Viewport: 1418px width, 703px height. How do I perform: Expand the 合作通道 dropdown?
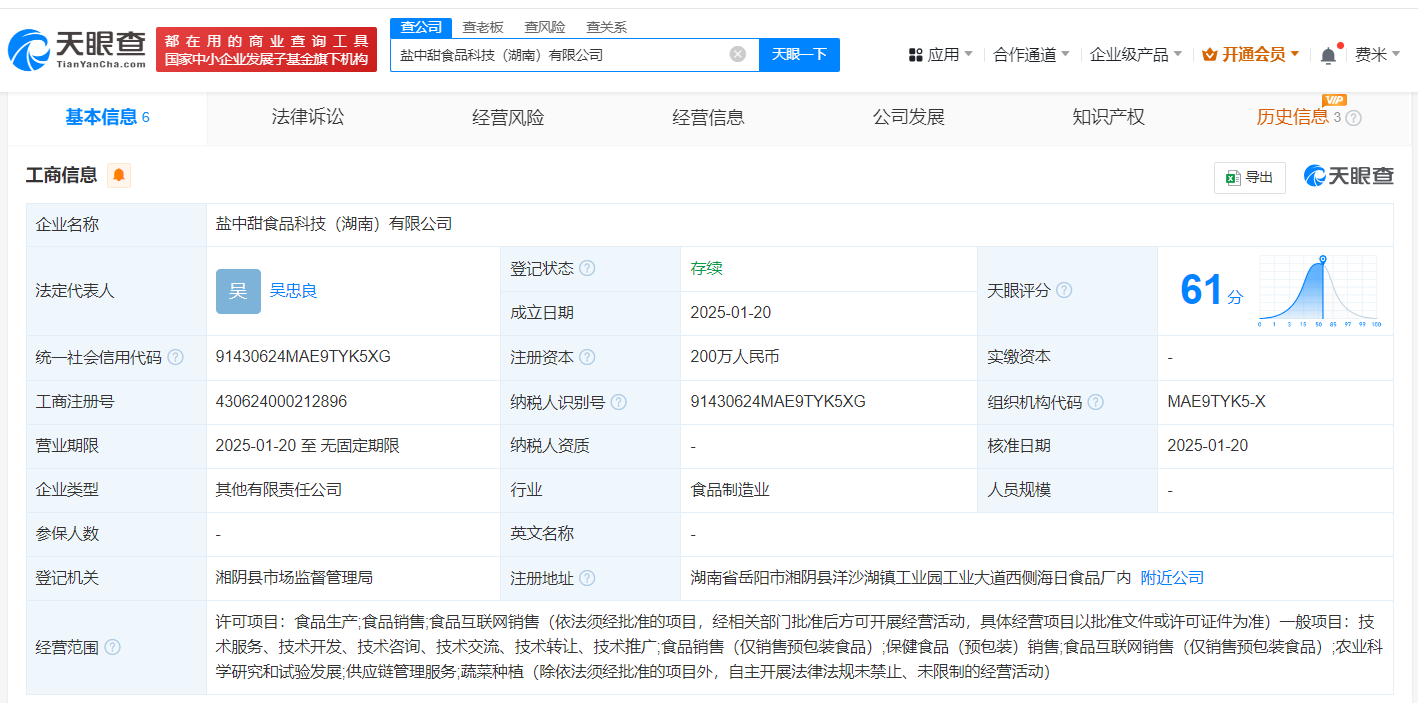pyautogui.click(x=1031, y=55)
